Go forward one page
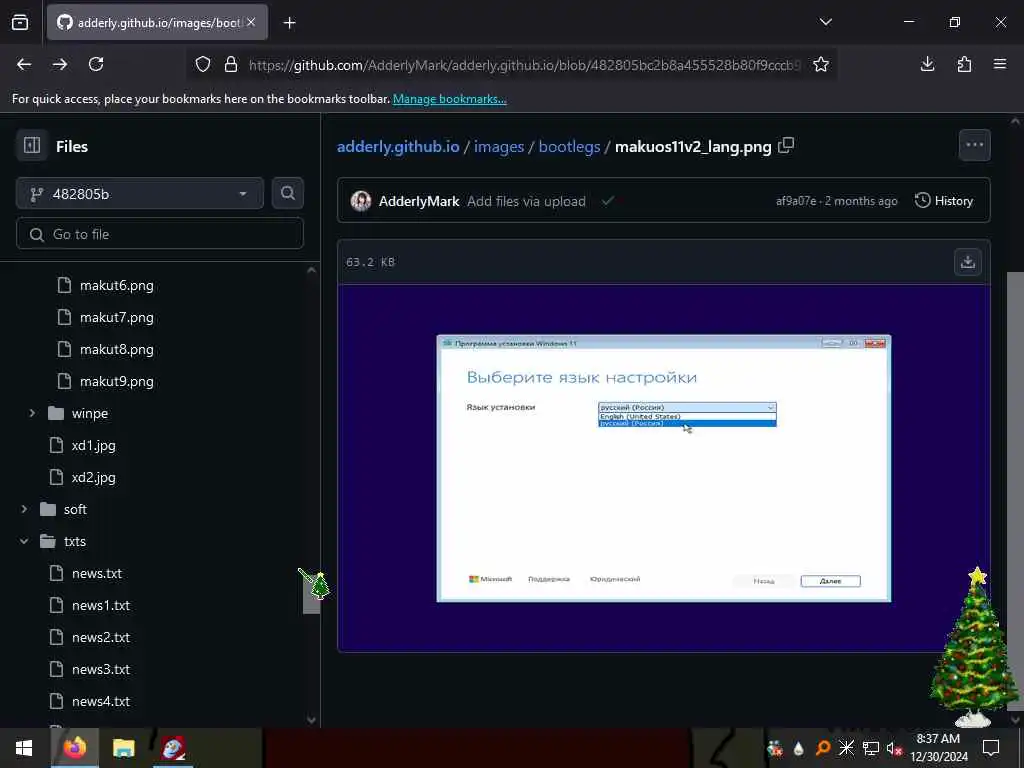The width and height of the screenshot is (1024, 768). click(x=60, y=64)
